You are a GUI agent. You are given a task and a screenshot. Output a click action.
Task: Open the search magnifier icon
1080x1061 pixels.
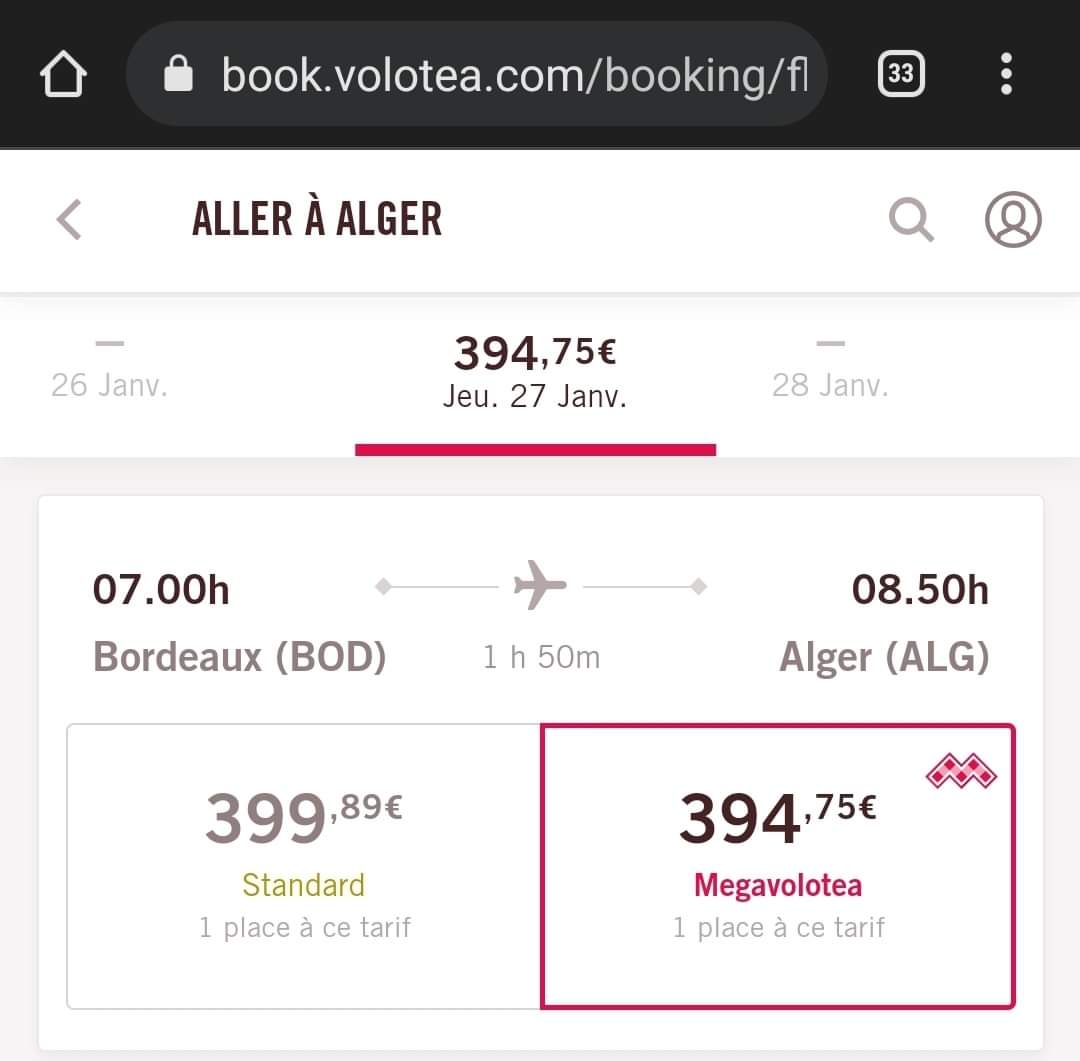tap(911, 220)
